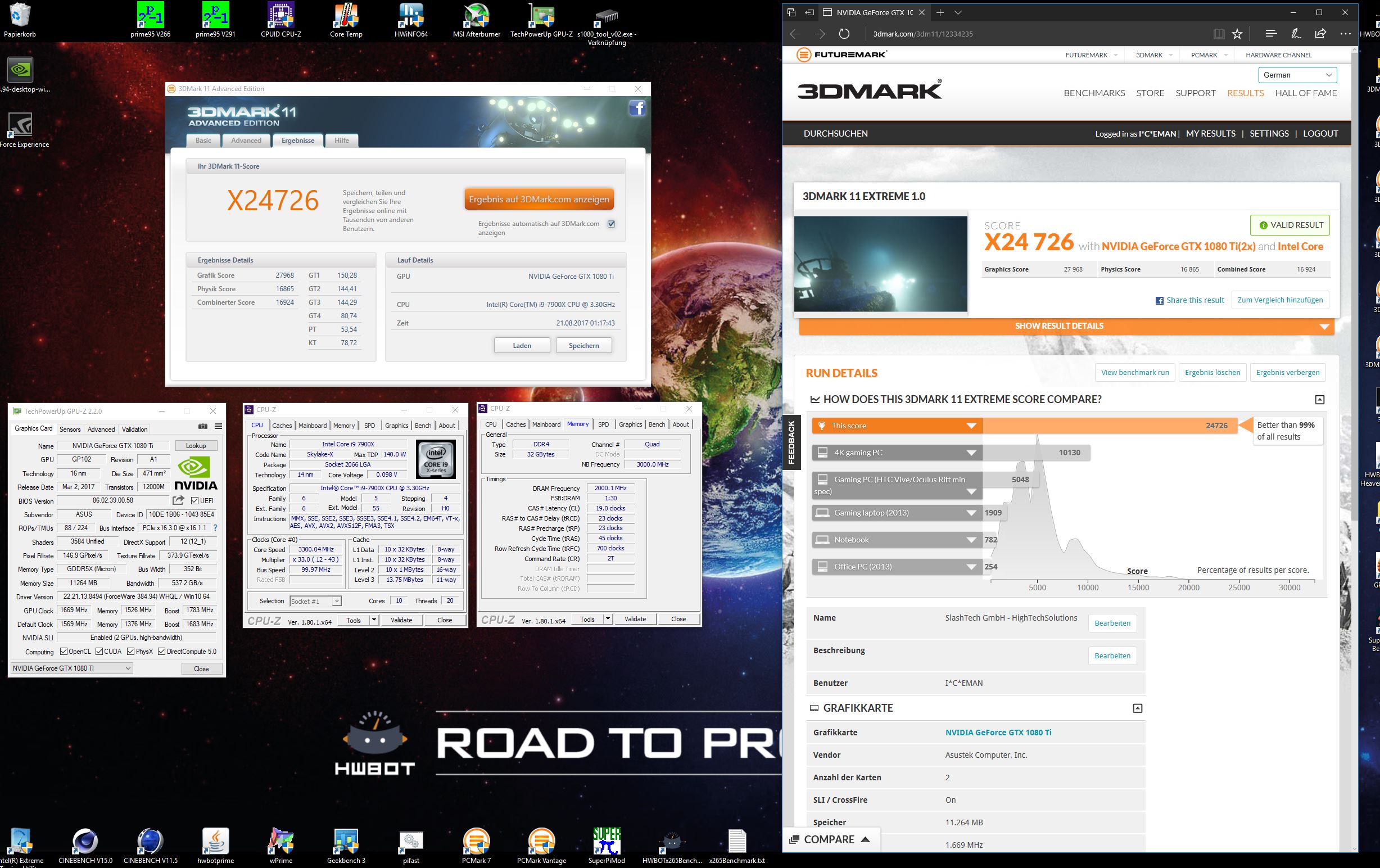Open RESULTS menu on 3DMark site
Screen dimensions: 1380x868
1245,93
